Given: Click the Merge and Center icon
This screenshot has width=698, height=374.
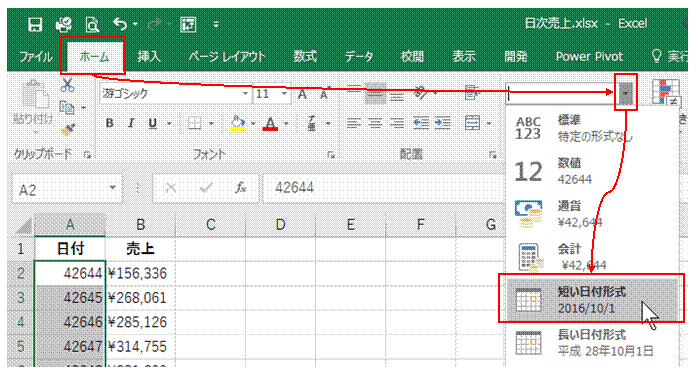Looking at the screenshot, I should (473, 123).
